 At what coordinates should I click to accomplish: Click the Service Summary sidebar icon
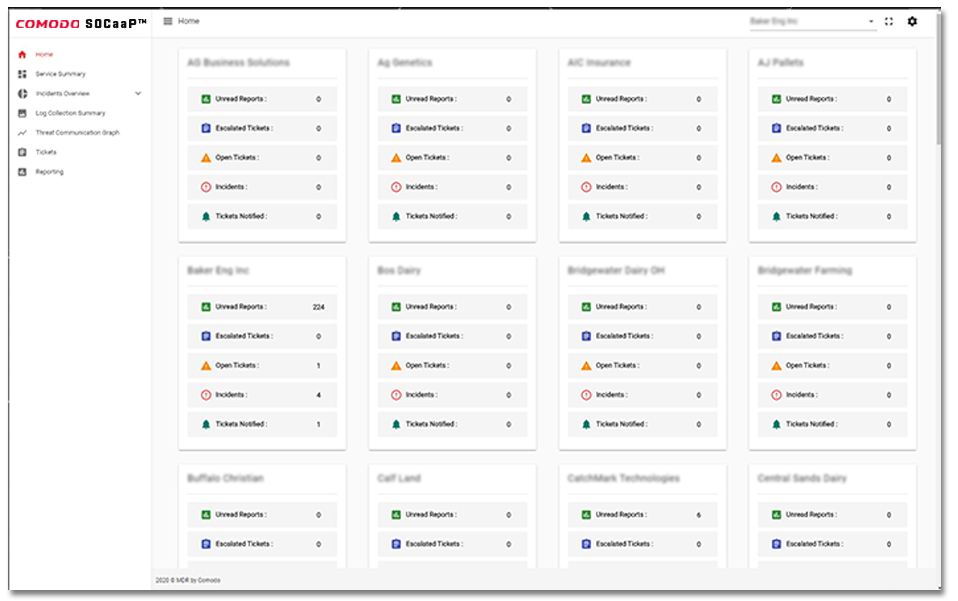pyautogui.click(x=23, y=74)
